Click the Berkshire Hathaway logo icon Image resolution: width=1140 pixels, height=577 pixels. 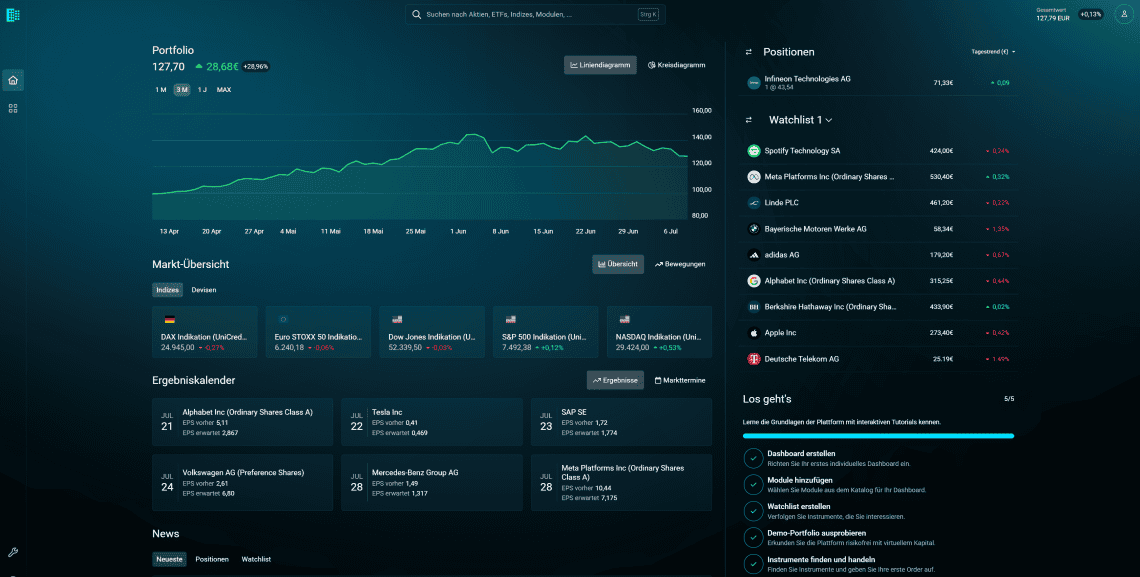pyautogui.click(x=754, y=307)
